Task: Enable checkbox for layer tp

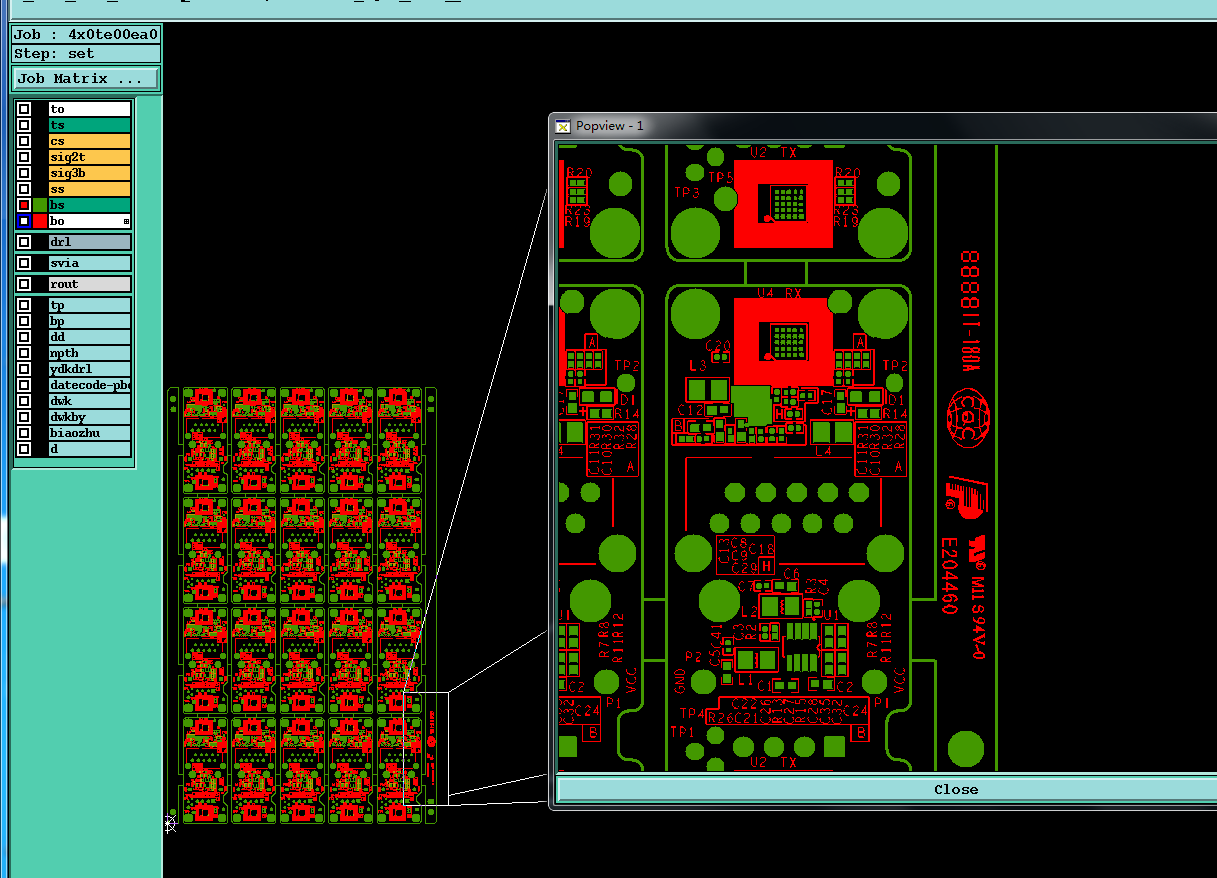Action: [24, 305]
